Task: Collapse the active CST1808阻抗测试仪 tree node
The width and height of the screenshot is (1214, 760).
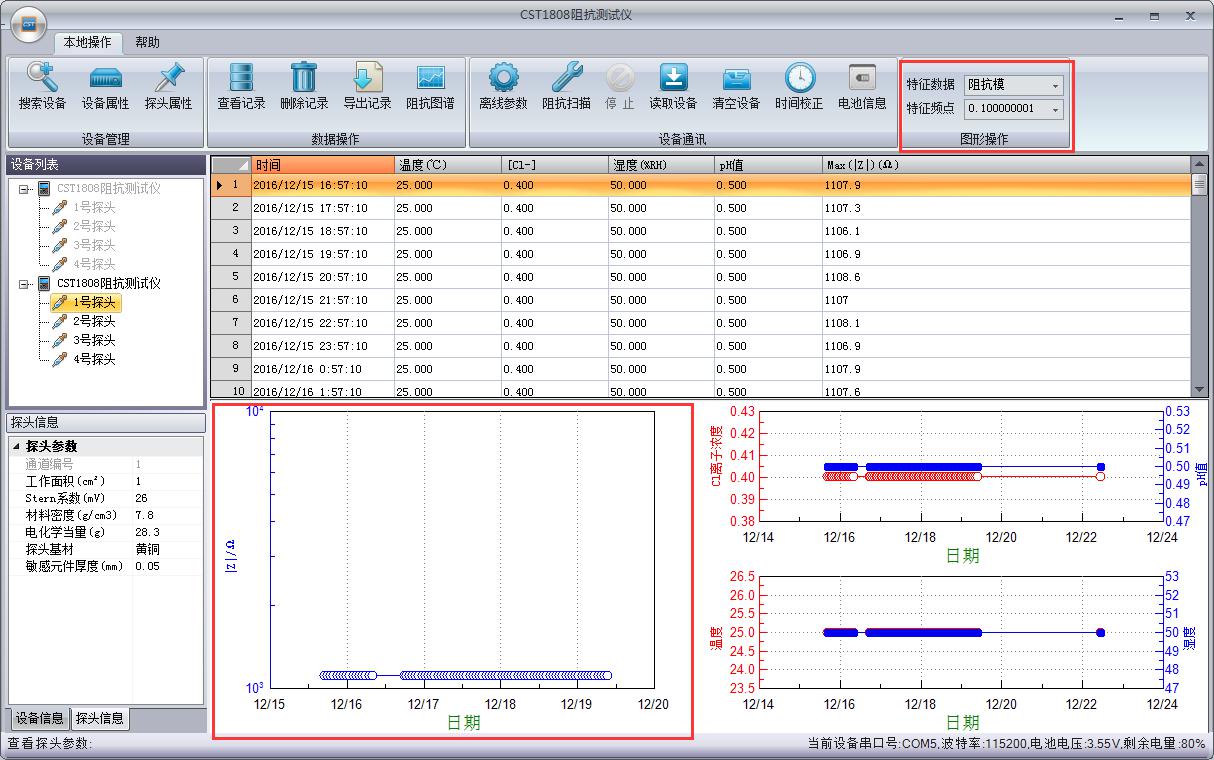Action: click(x=24, y=283)
